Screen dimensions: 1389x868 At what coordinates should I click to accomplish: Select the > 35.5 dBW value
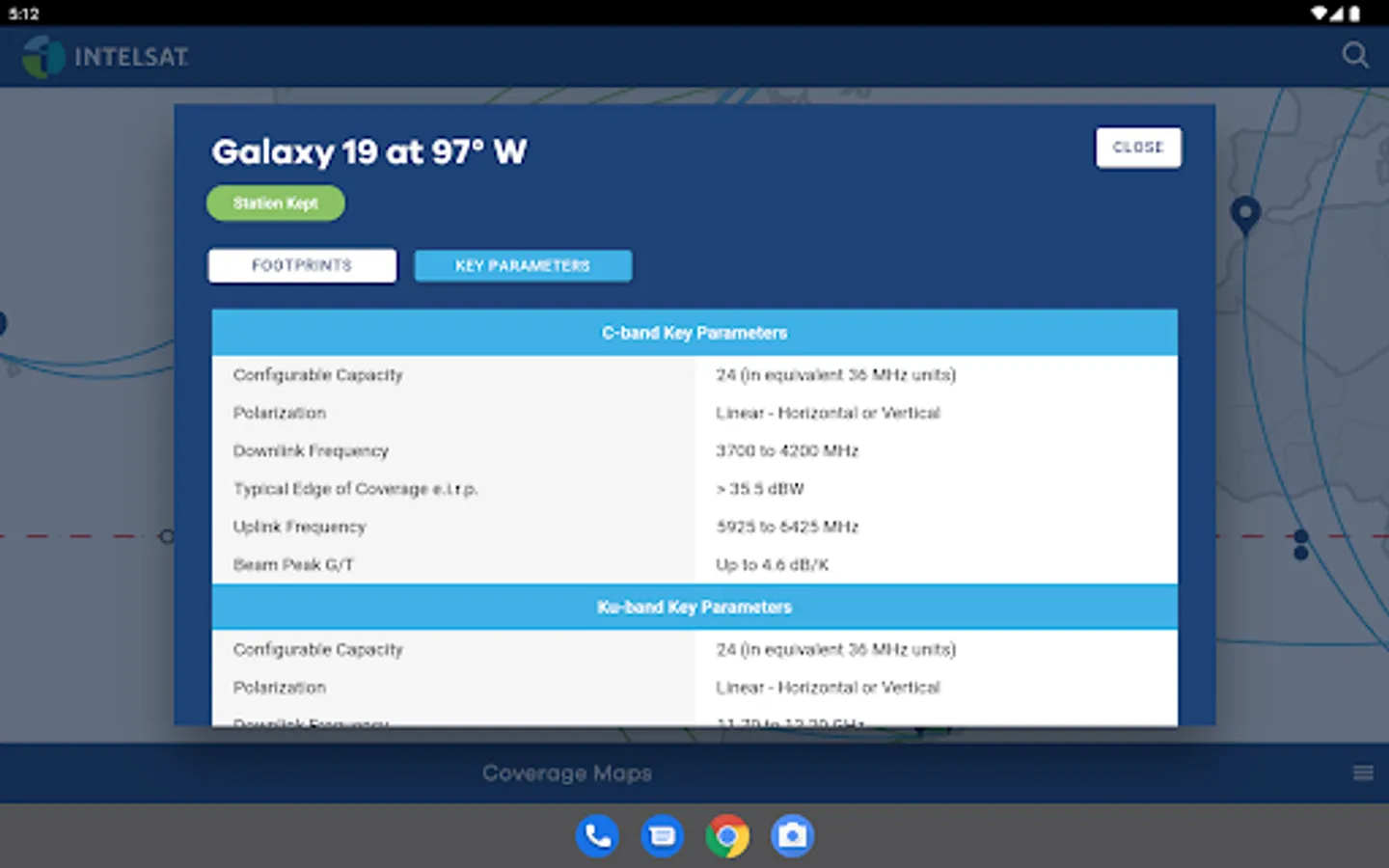[x=760, y=489]
